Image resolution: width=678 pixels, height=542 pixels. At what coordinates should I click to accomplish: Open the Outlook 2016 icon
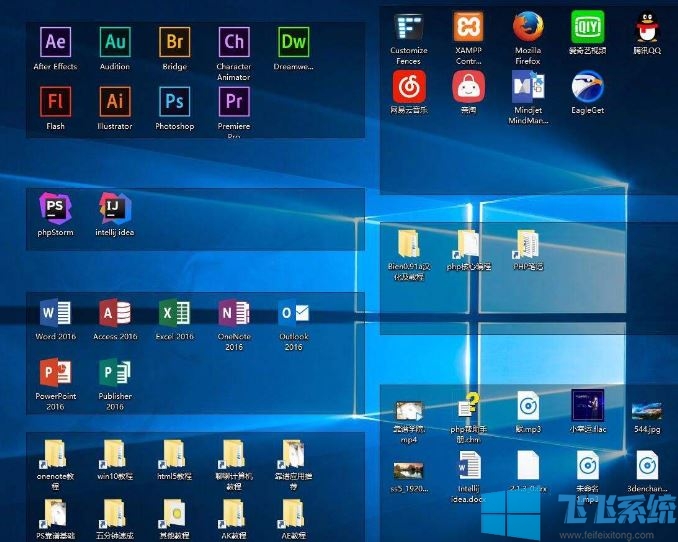(x=293, y=313)
